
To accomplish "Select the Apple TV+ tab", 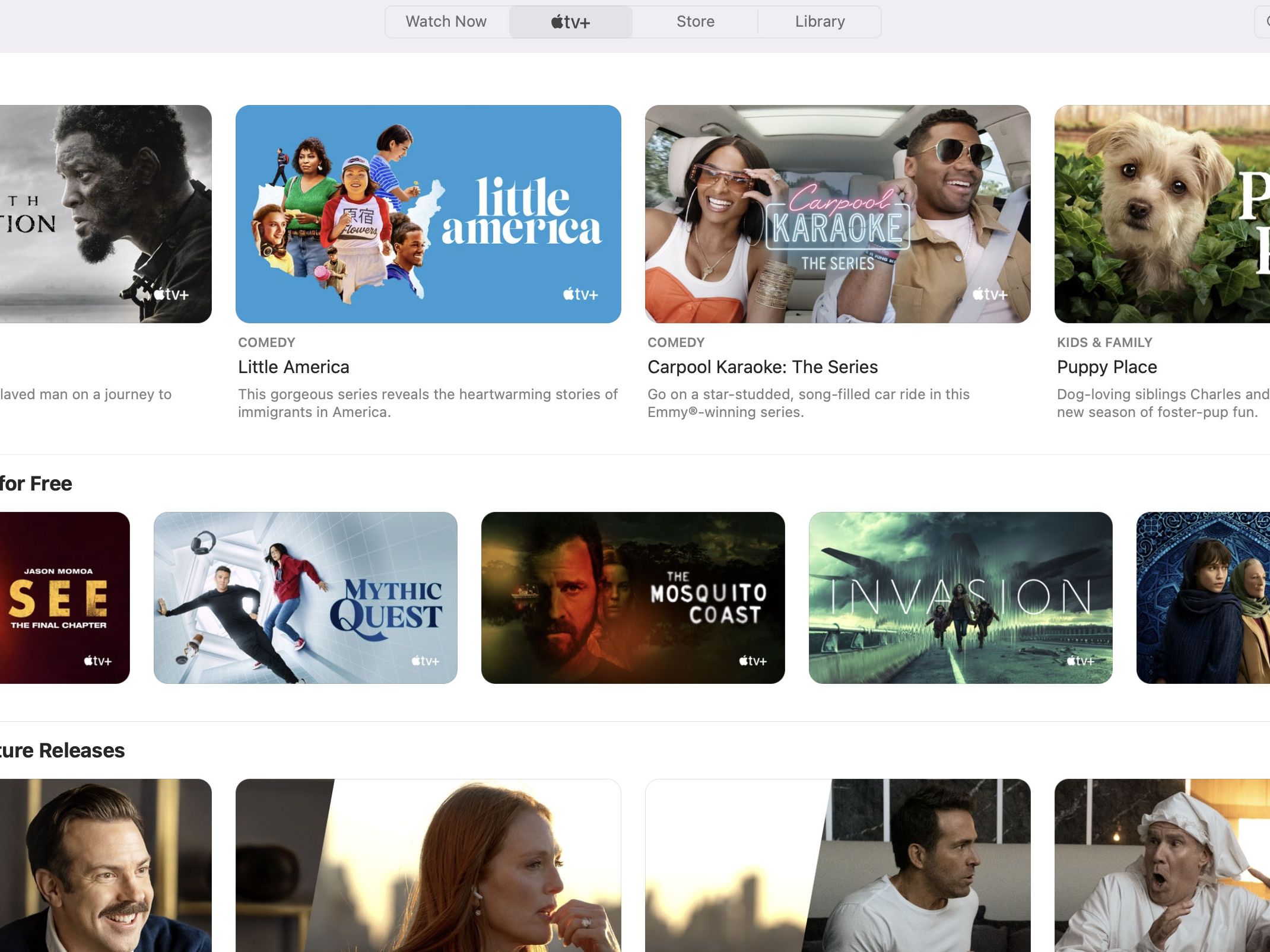I will coord(571,22).
